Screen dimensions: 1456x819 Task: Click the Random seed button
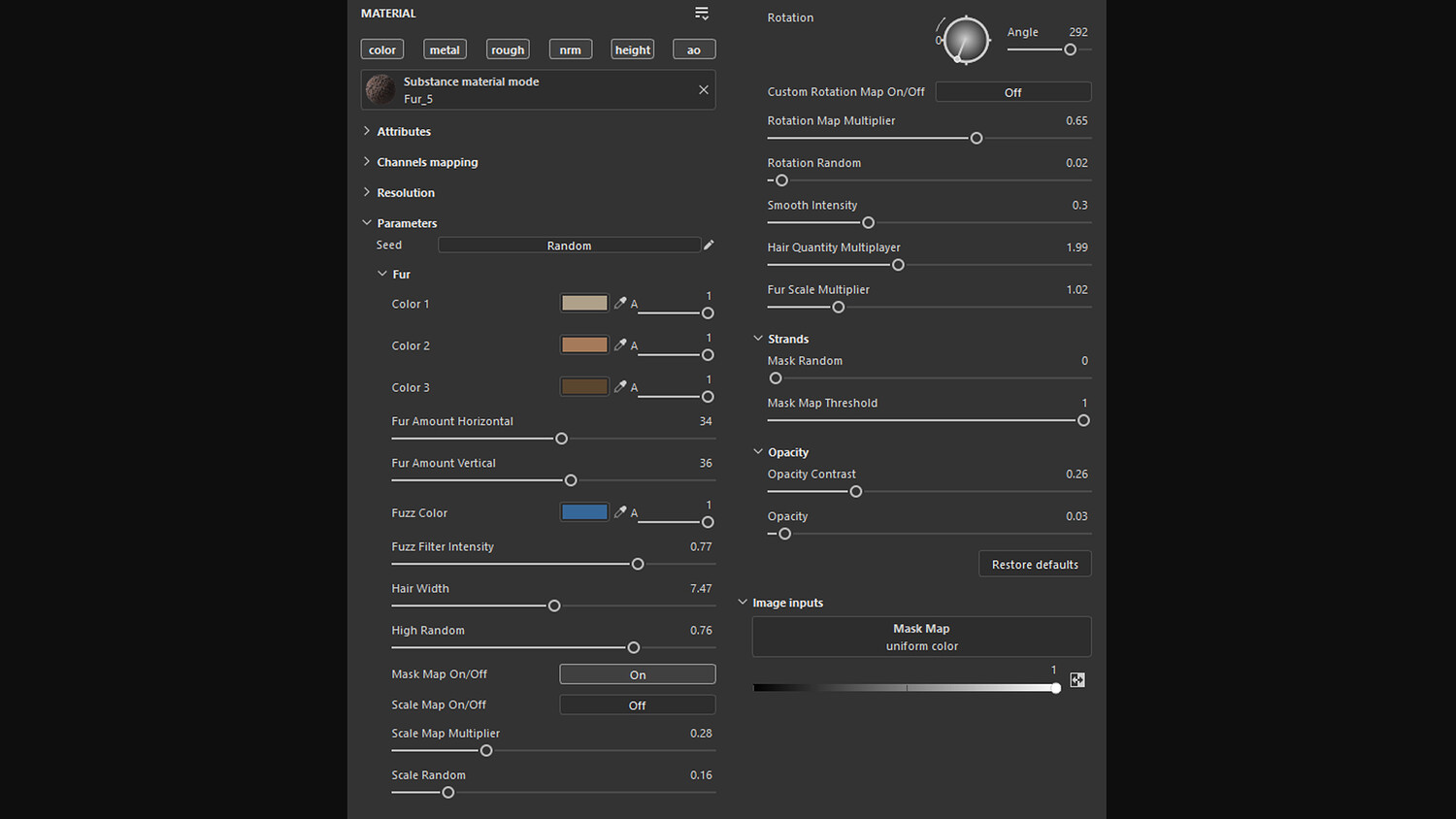(569, 246)
